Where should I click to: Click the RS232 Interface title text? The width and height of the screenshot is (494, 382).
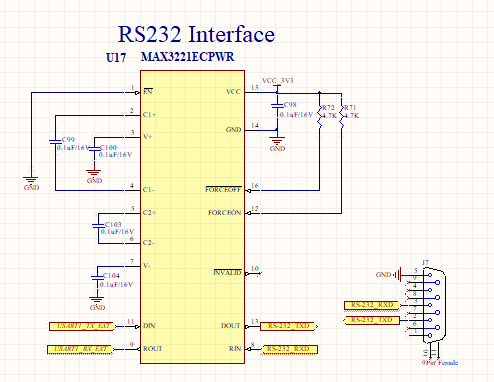197,34
